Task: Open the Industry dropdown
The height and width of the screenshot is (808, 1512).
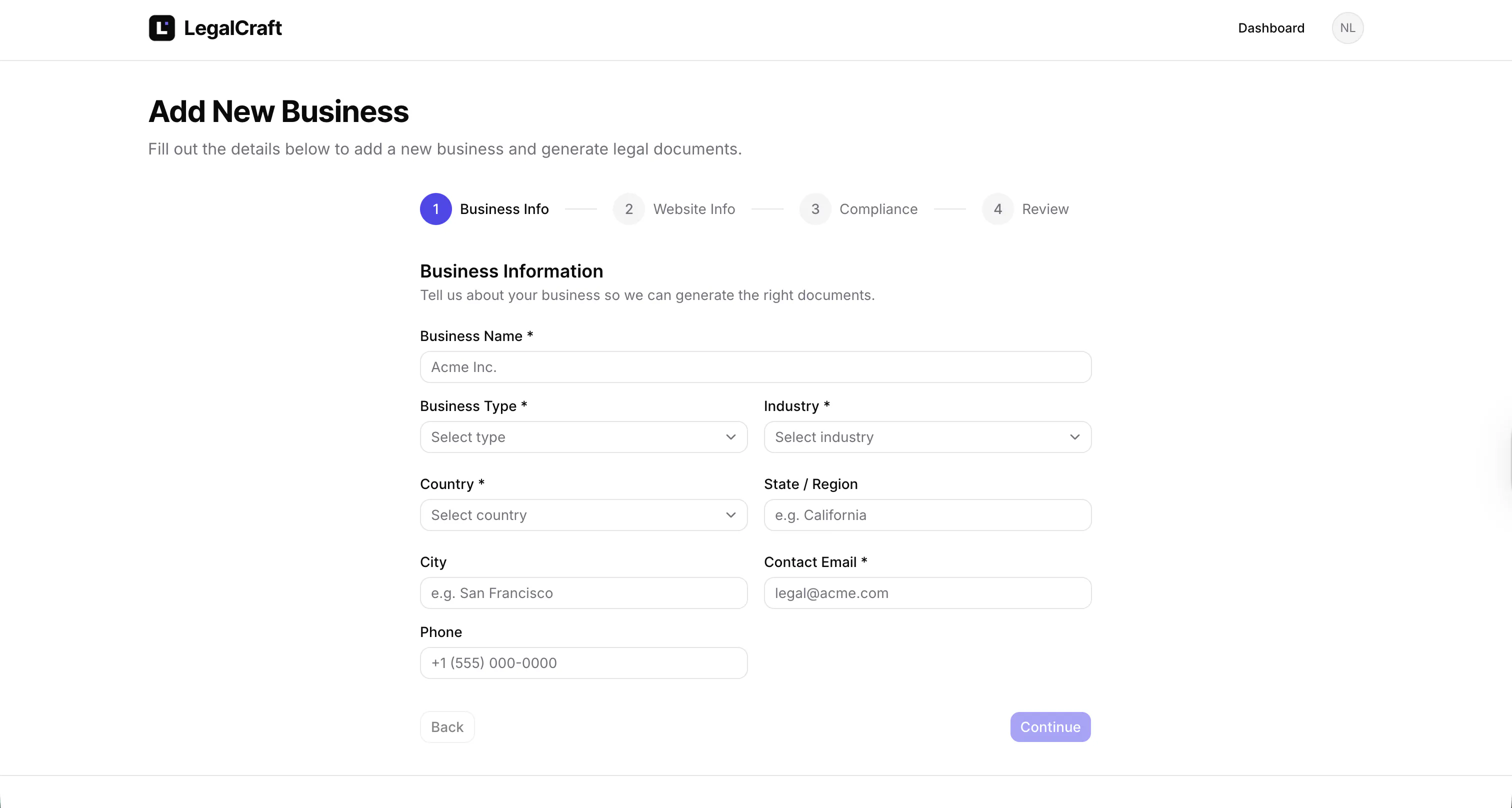Action: [927, 437]
